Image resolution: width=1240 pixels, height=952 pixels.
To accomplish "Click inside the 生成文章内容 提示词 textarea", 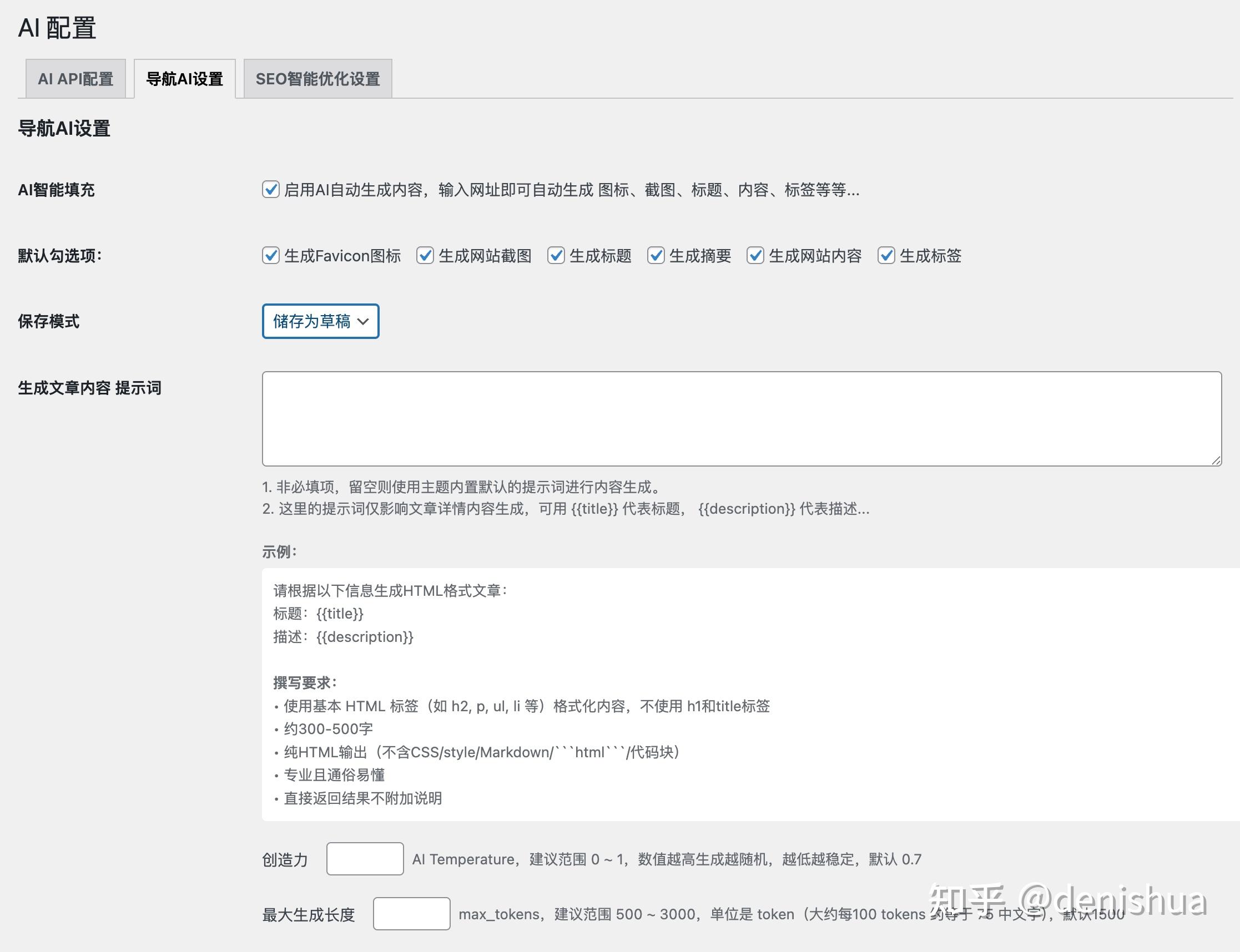I will click(741, 419).
